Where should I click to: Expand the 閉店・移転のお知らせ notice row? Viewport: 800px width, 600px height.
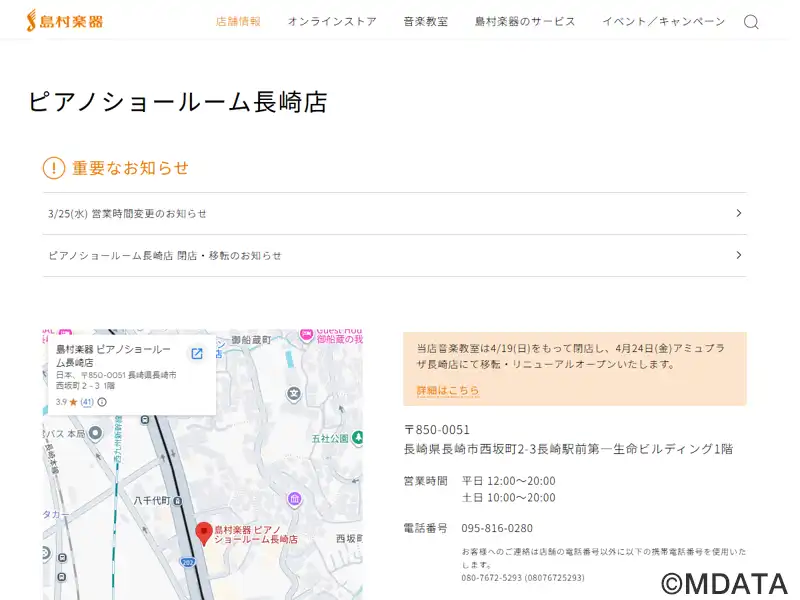coord(394,255)
